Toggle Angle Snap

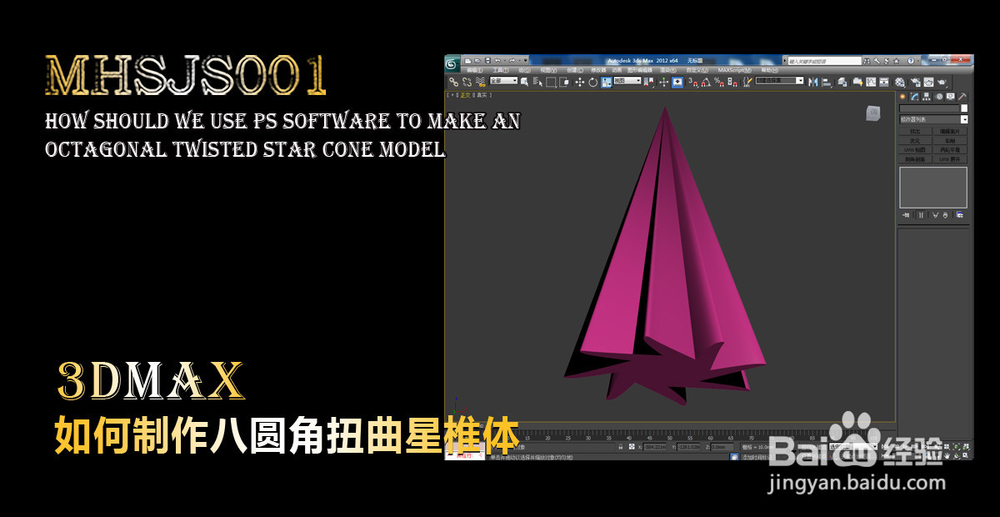(705, 82)
